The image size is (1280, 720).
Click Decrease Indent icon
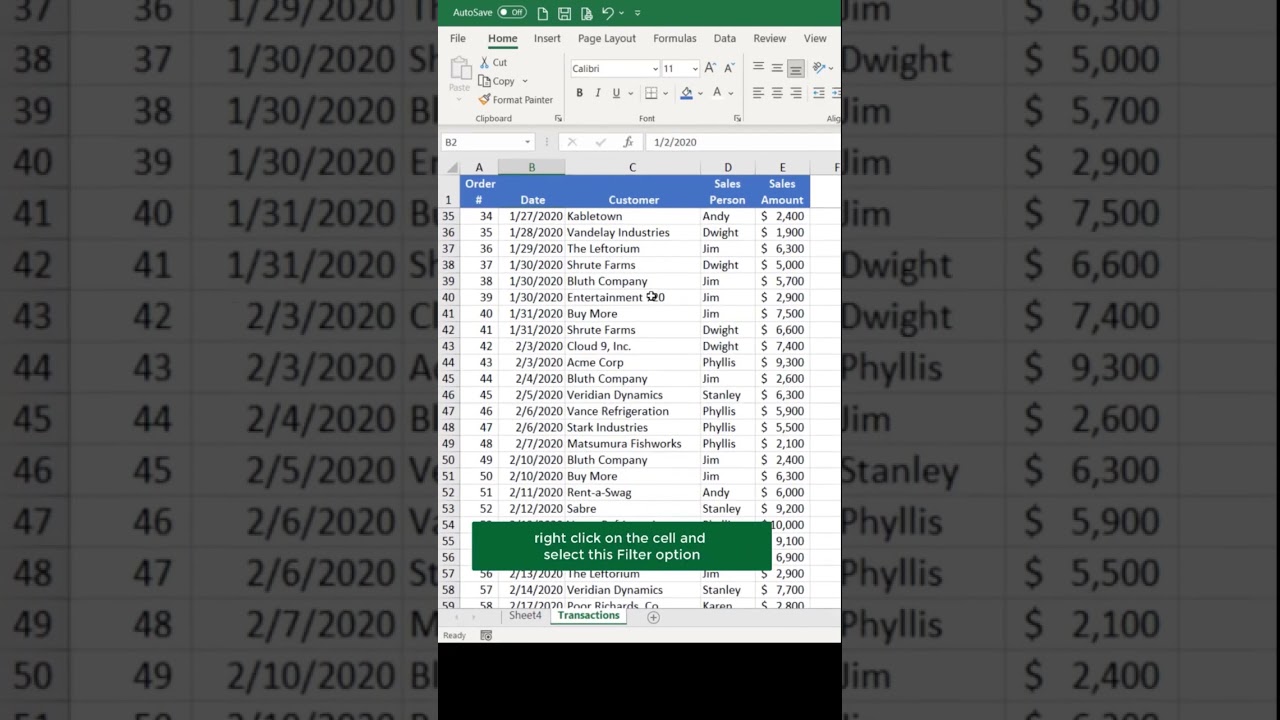click(x=819, y=93)
